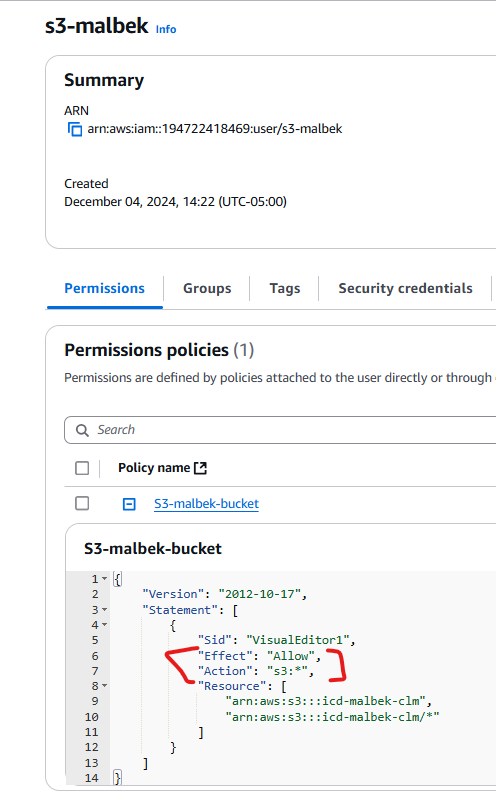Click the Summary heading
Image resolution: width=496 pixels, height=802 pixels.
click(x=104, y=80)
